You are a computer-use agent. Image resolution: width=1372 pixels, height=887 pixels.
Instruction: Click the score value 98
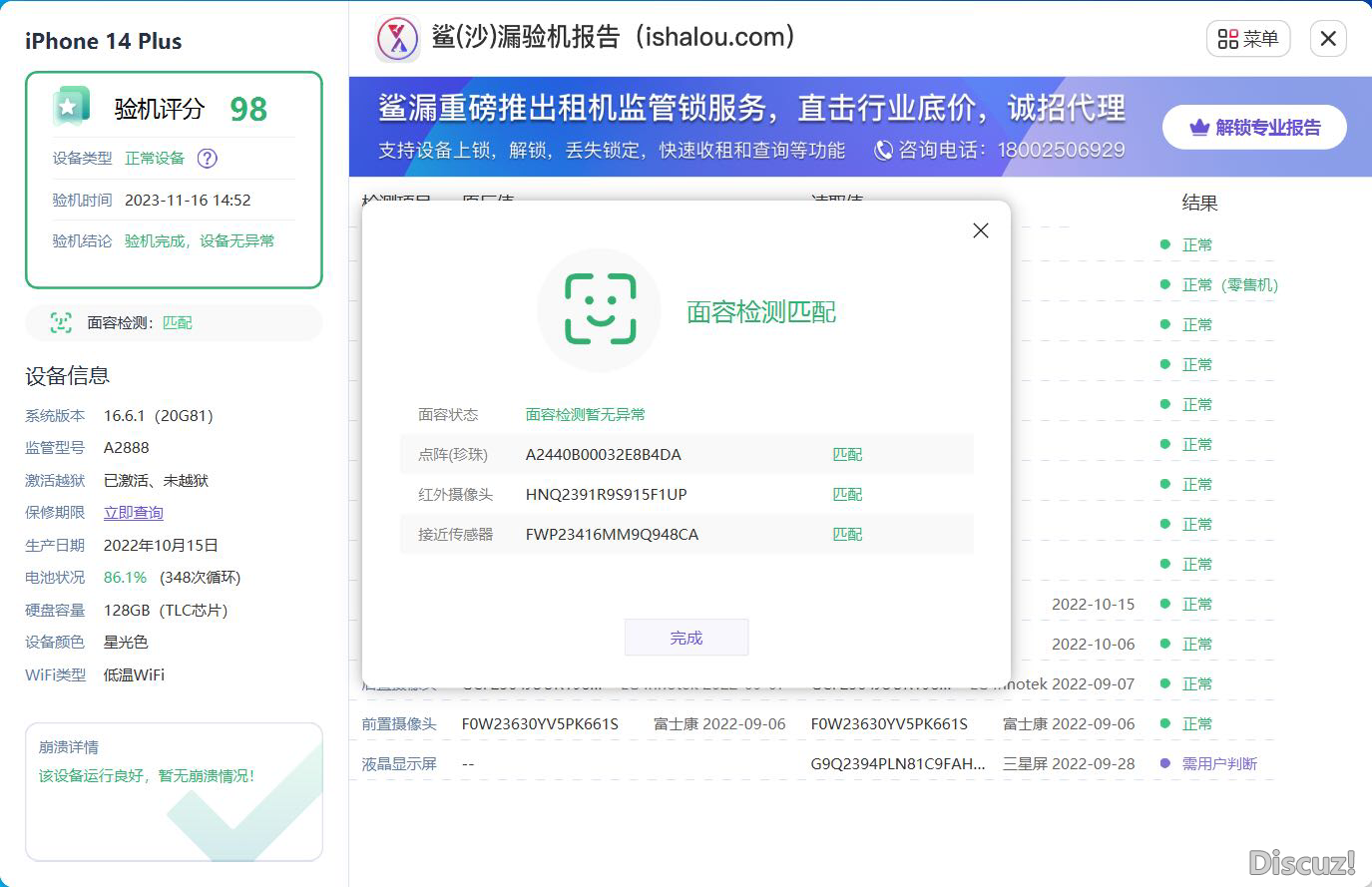tap(248, 109)
